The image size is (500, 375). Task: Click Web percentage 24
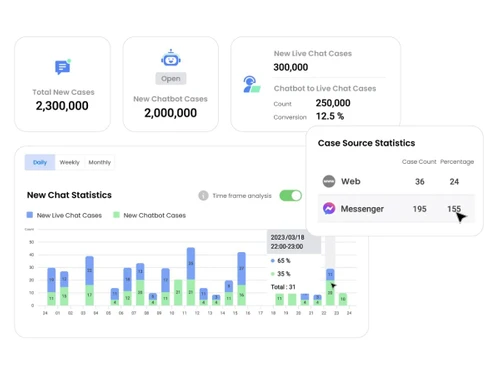coord(454,182)
